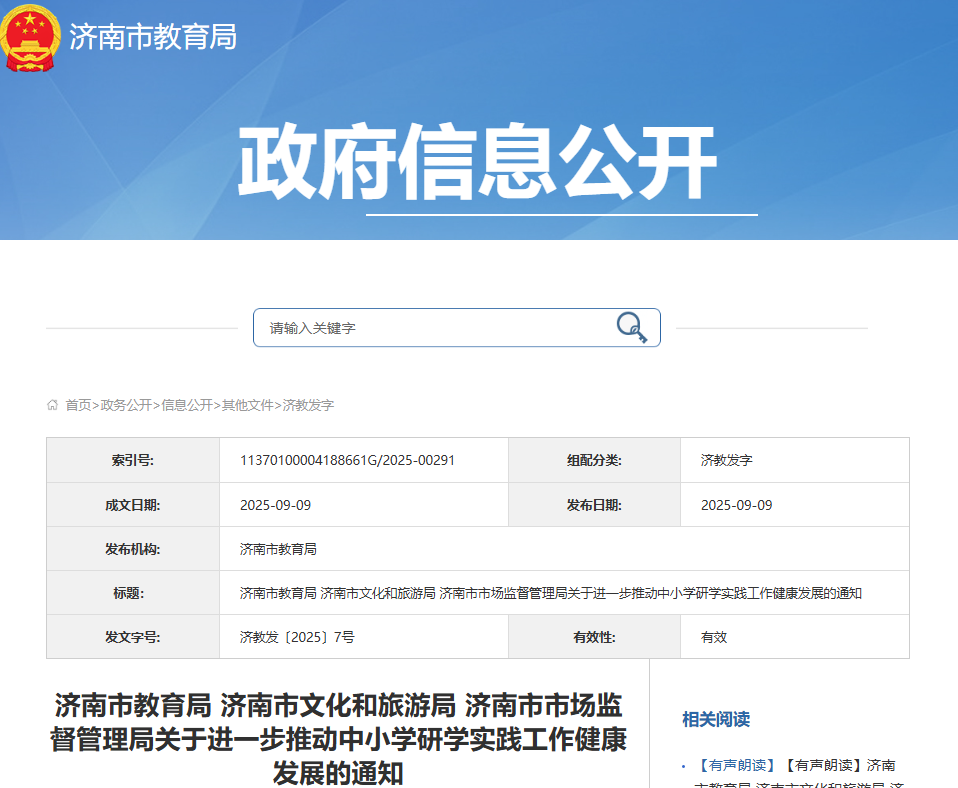This screenshot has height=788, width=958.
Task: Focus the 请输入关键字 search field
Action: pyautogui.click(x=430, y=328)
